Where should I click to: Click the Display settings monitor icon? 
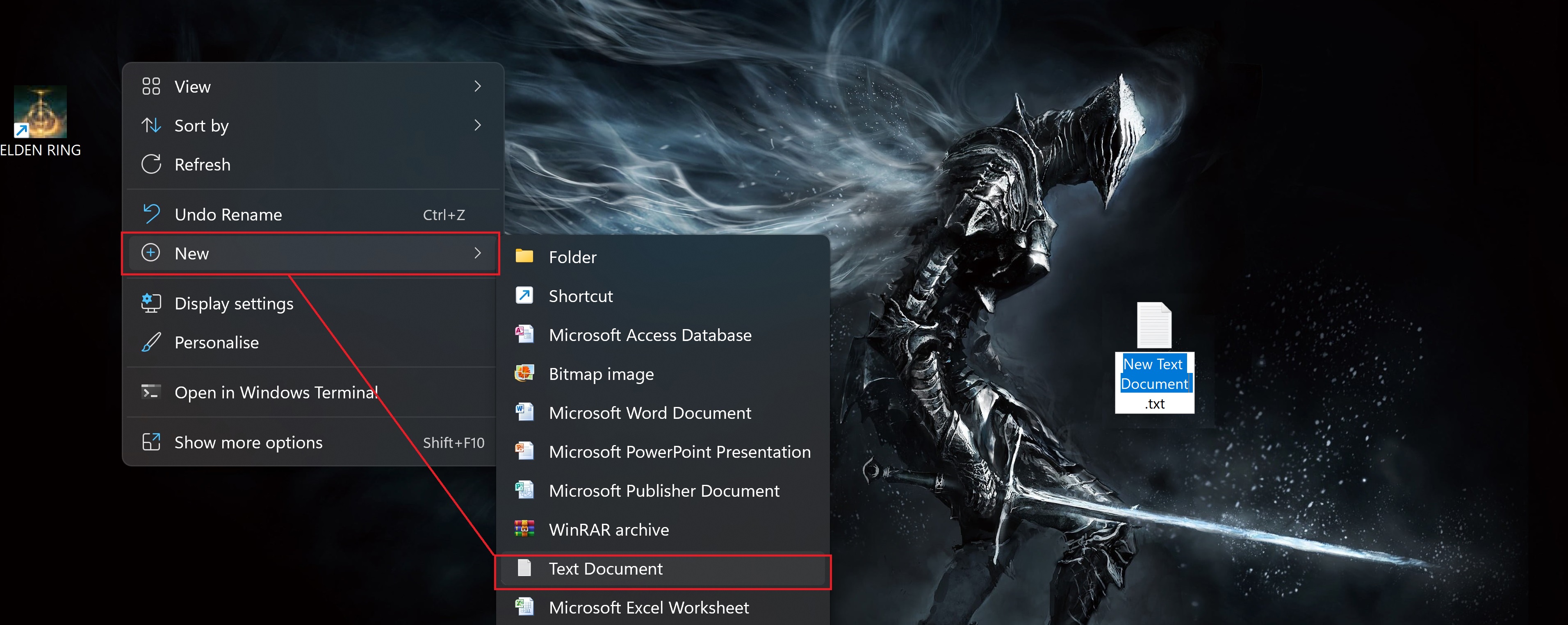[x=151, y=303]
